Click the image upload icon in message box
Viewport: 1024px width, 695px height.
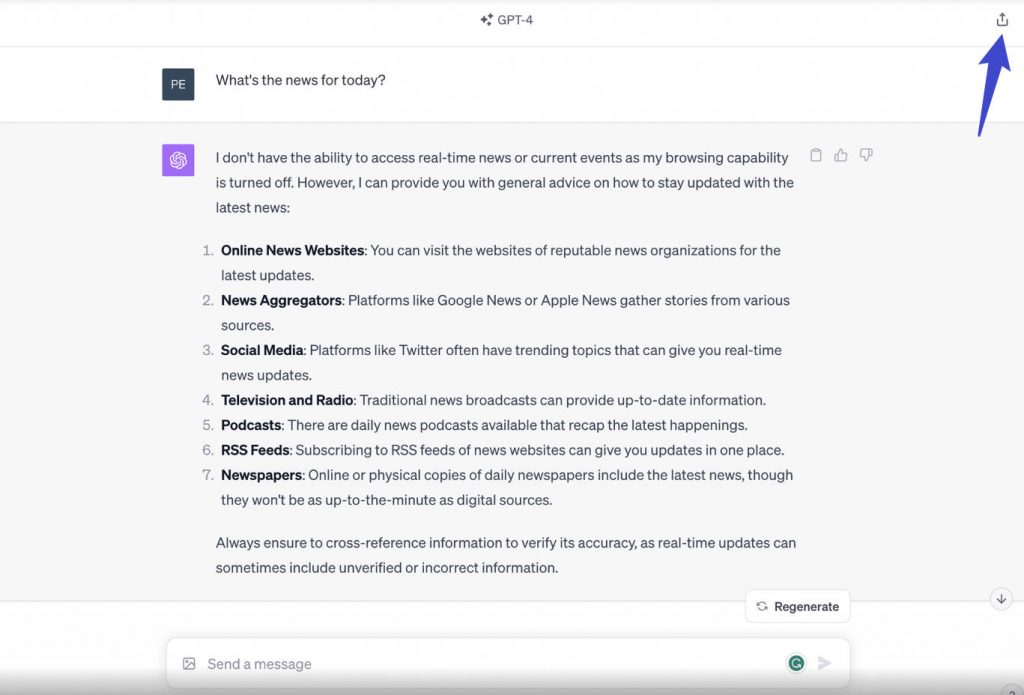click(x=189, y=663)
